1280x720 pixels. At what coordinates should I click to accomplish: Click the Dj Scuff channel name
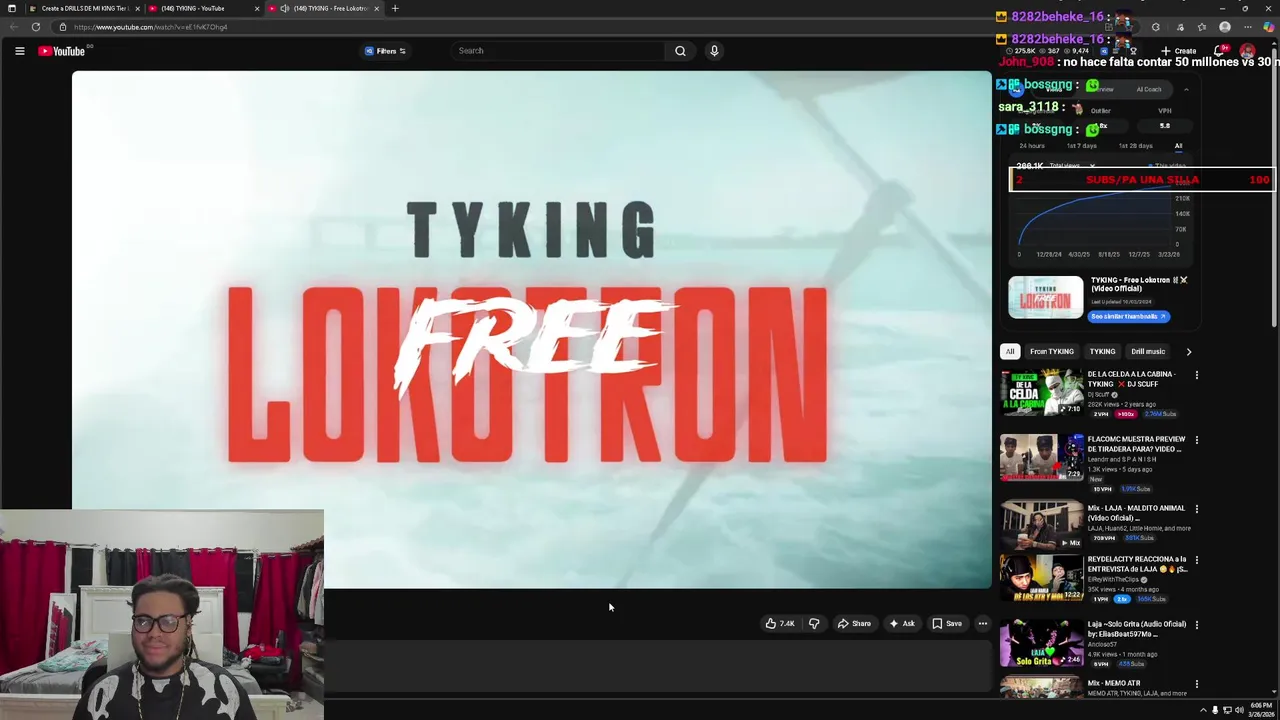click(1099, 395)
